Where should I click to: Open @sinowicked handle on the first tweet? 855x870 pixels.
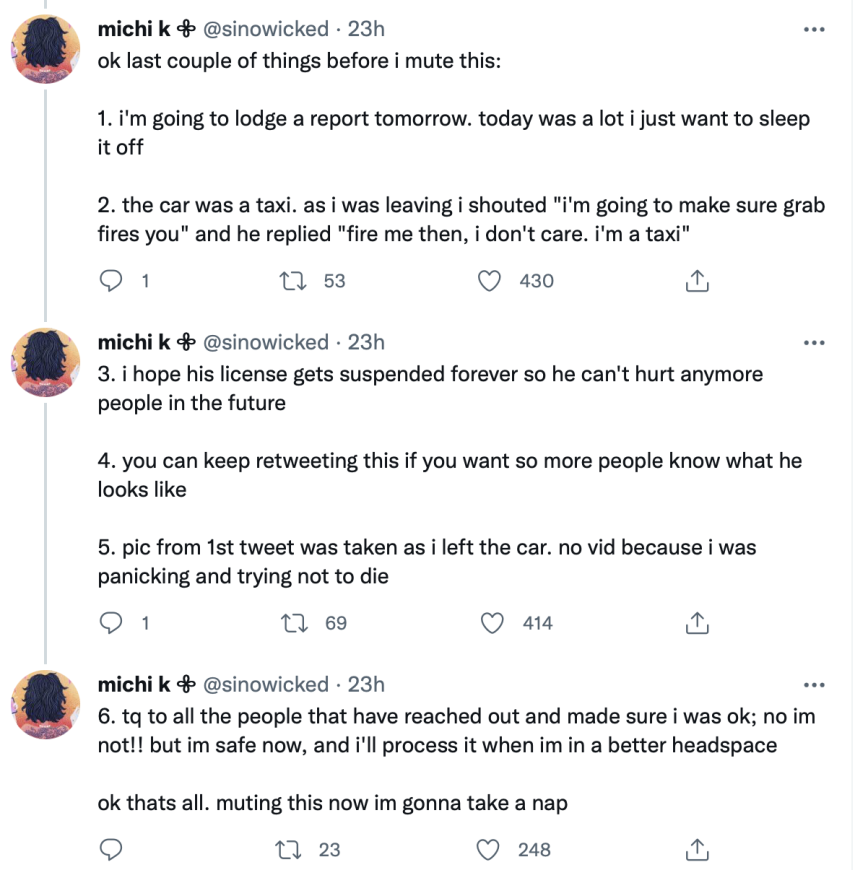pos(266,29)
